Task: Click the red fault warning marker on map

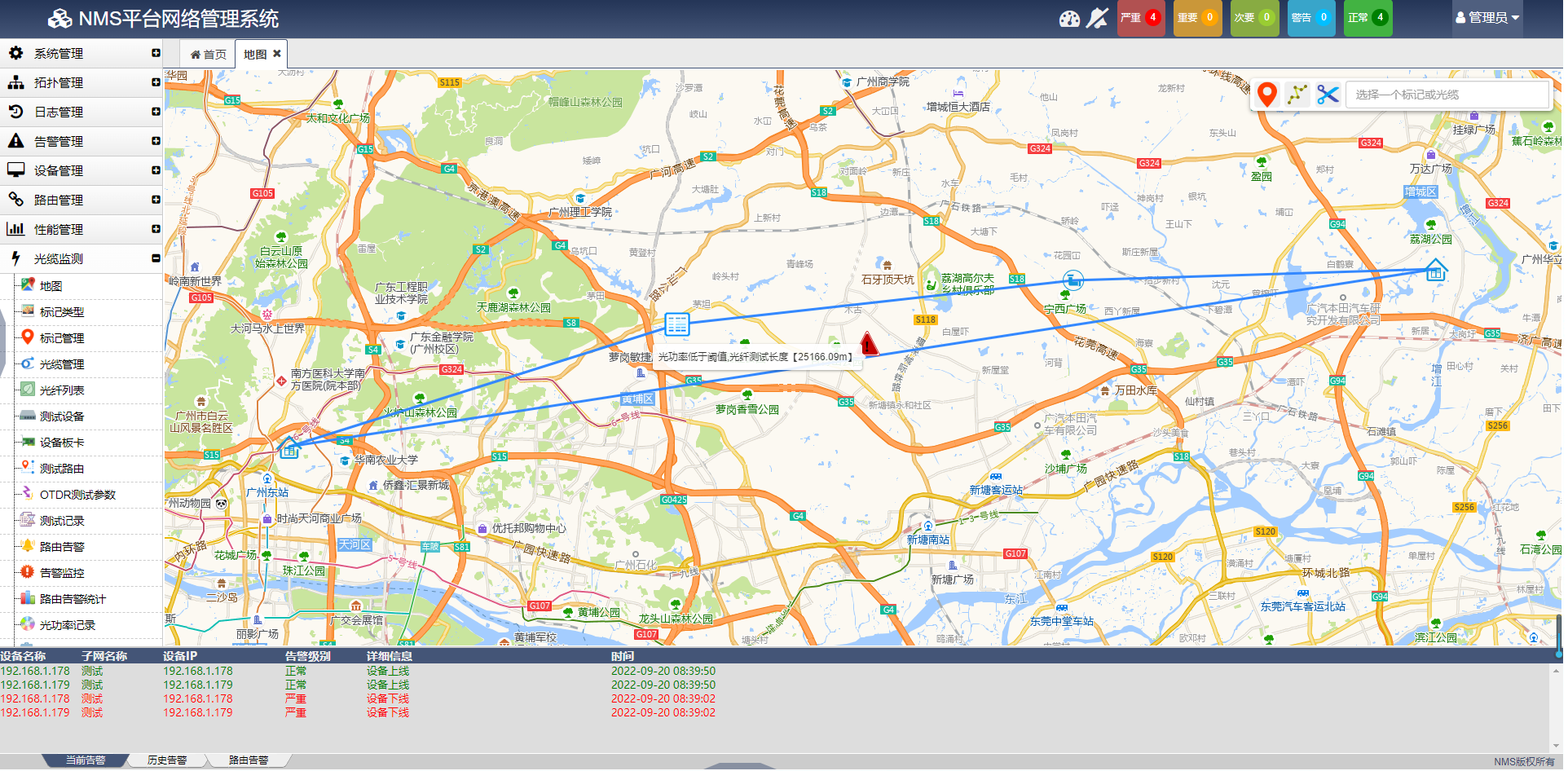Action: 869,344
